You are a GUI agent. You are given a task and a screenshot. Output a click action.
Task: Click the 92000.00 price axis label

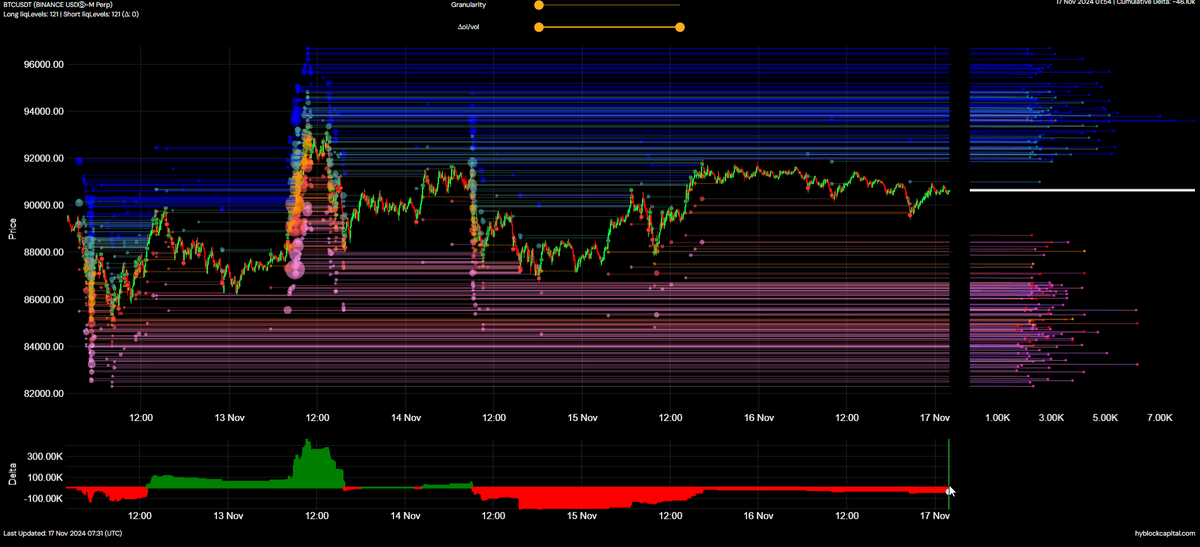point(44,158)
